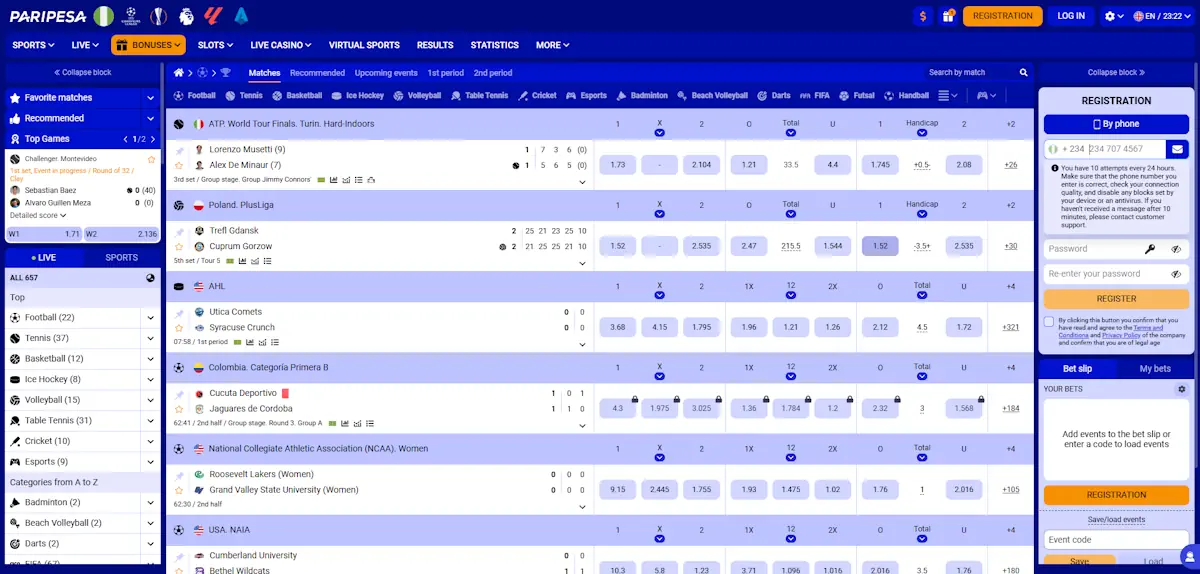Click the Search by match field

pos(970,73)
